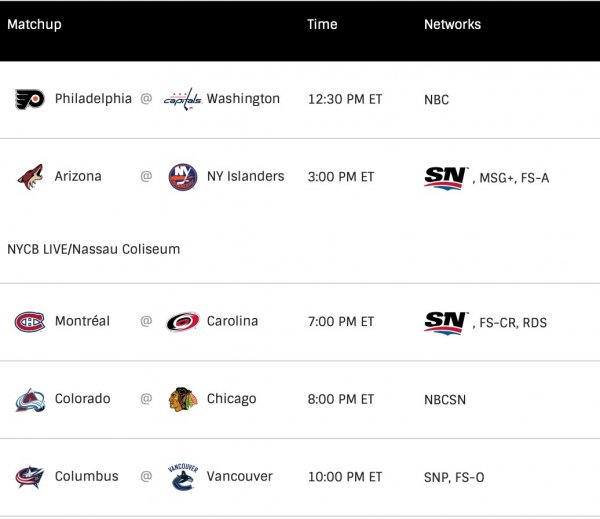Image resolution: width=600 pixels, height=519 pixels.
Task: Click the Colorado Avalanche logo
Action: coord(30,399)
